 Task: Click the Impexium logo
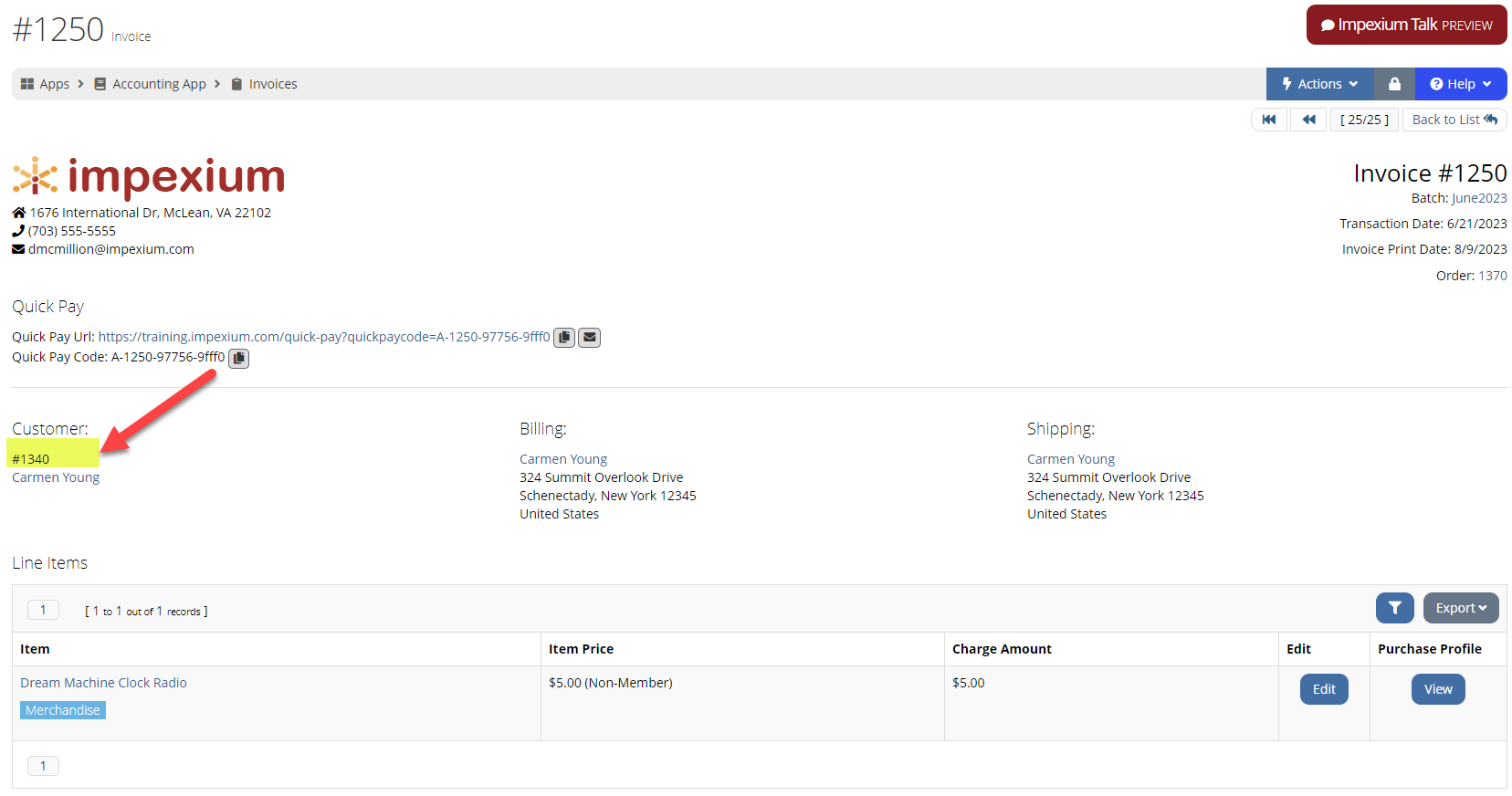coord(149,176)
